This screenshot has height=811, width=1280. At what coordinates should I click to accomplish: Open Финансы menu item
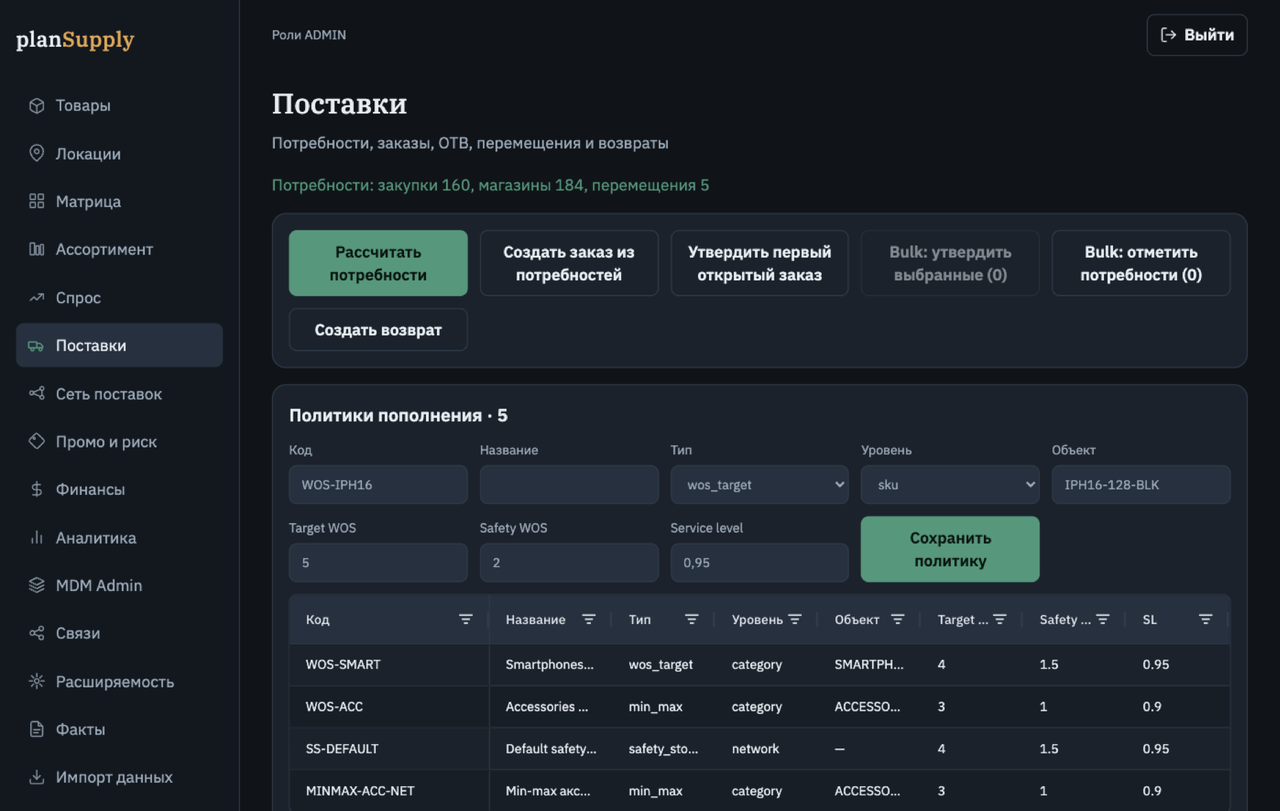coord(119,489)
